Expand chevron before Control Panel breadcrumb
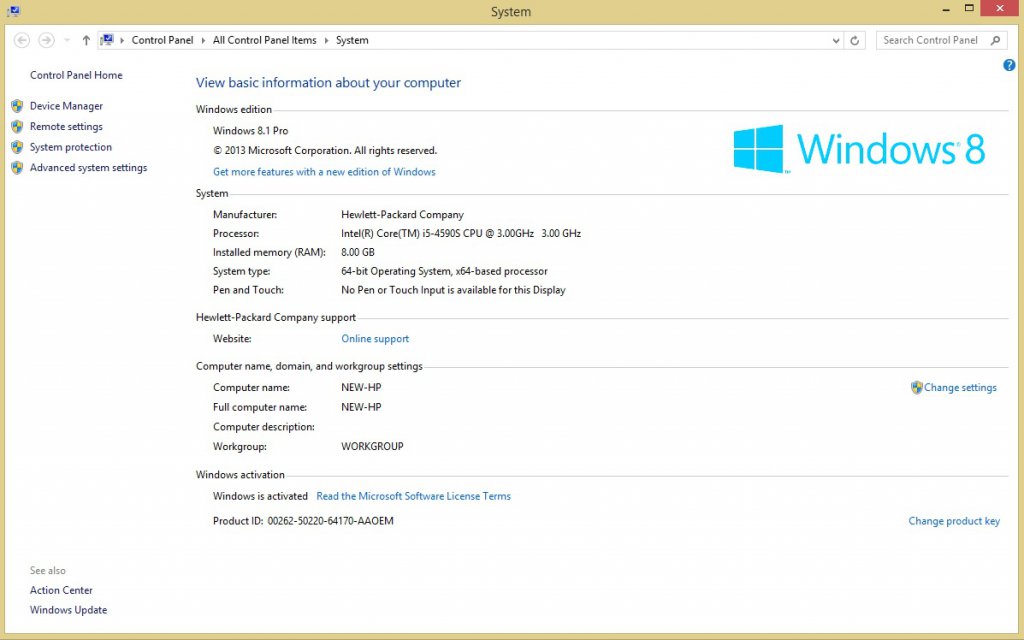 coord(122,40)
